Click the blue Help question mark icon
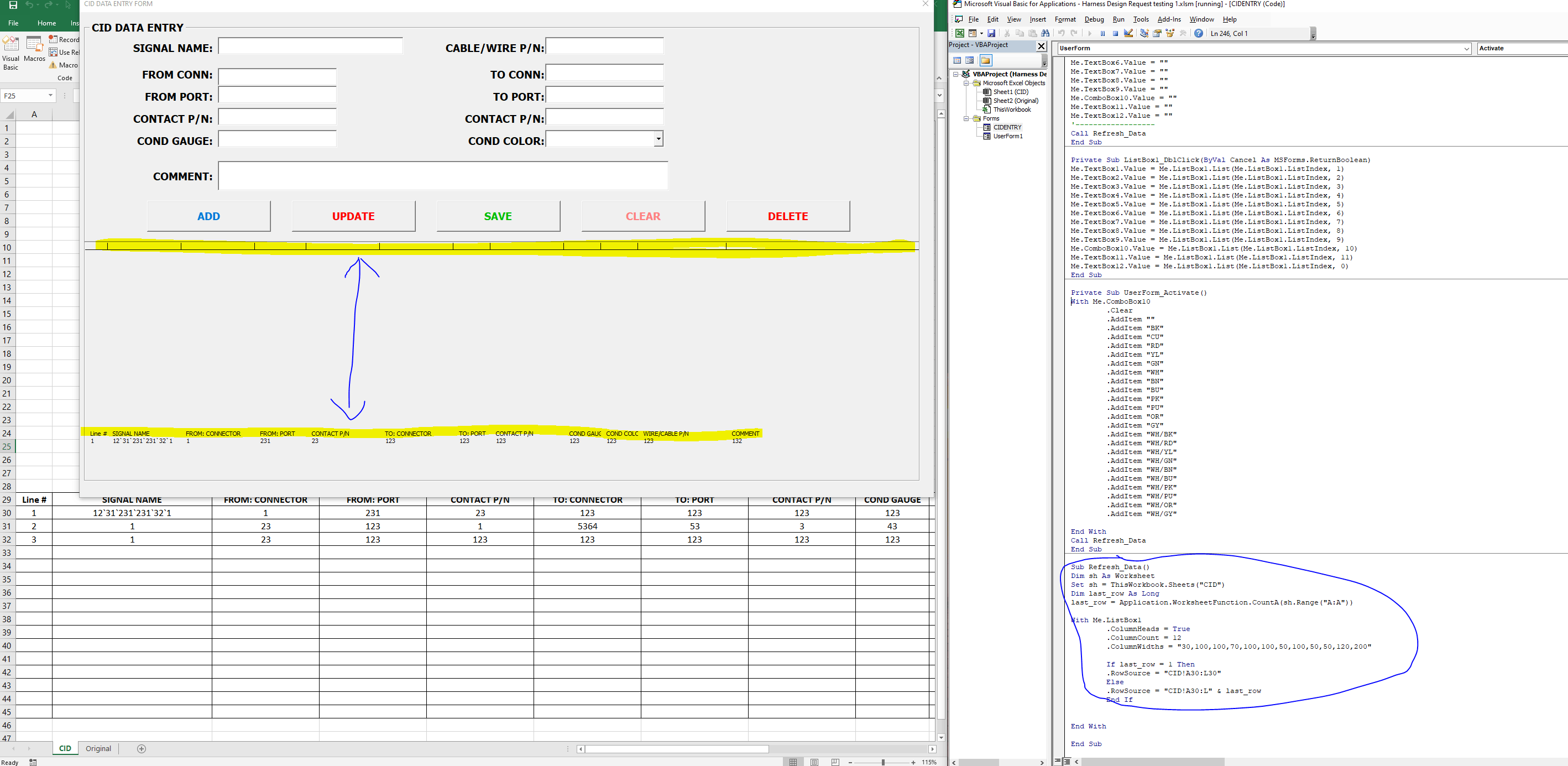The width and height of the screenshot is (1568, 766). 1199,34
